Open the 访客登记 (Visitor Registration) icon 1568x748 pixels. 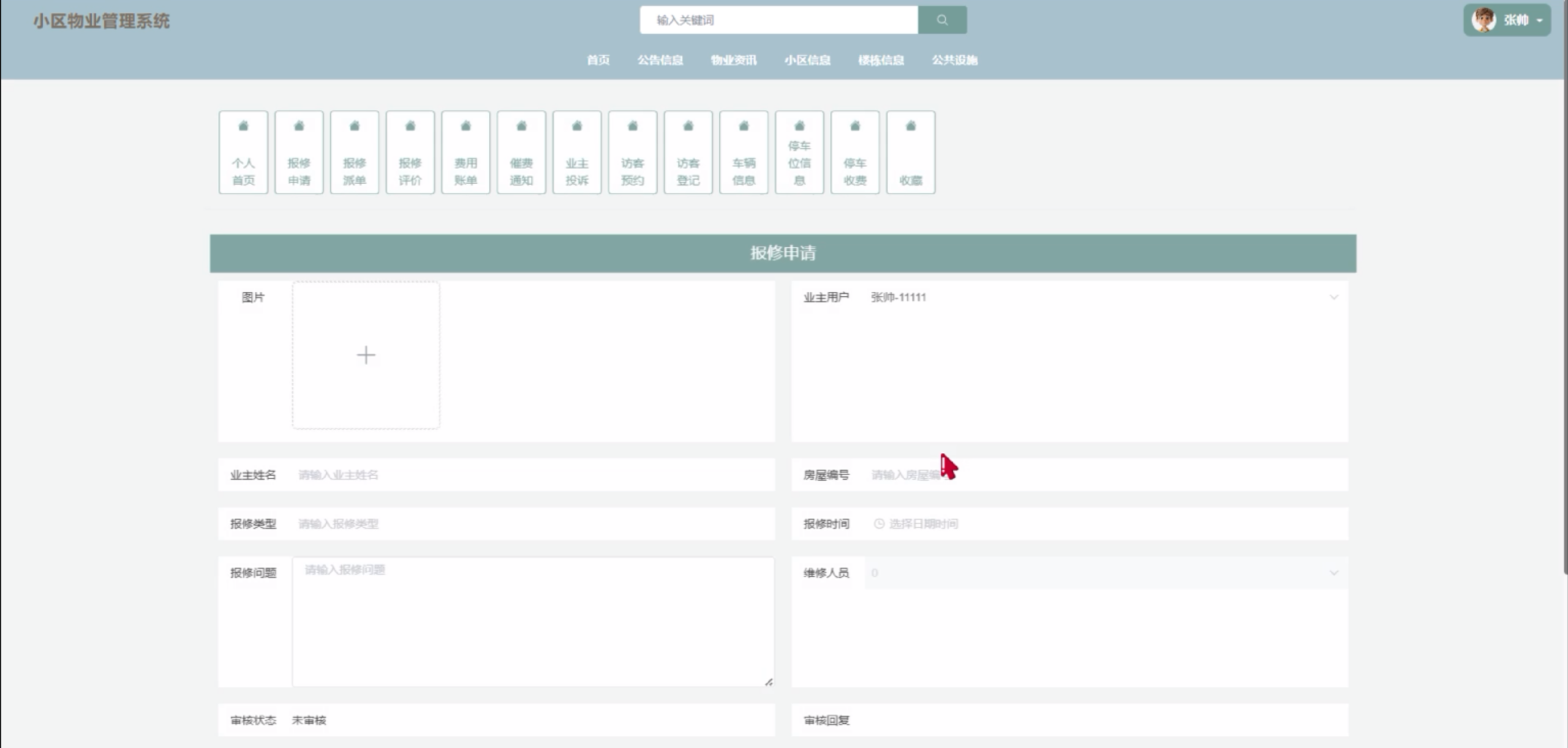(x=688, y=152)
